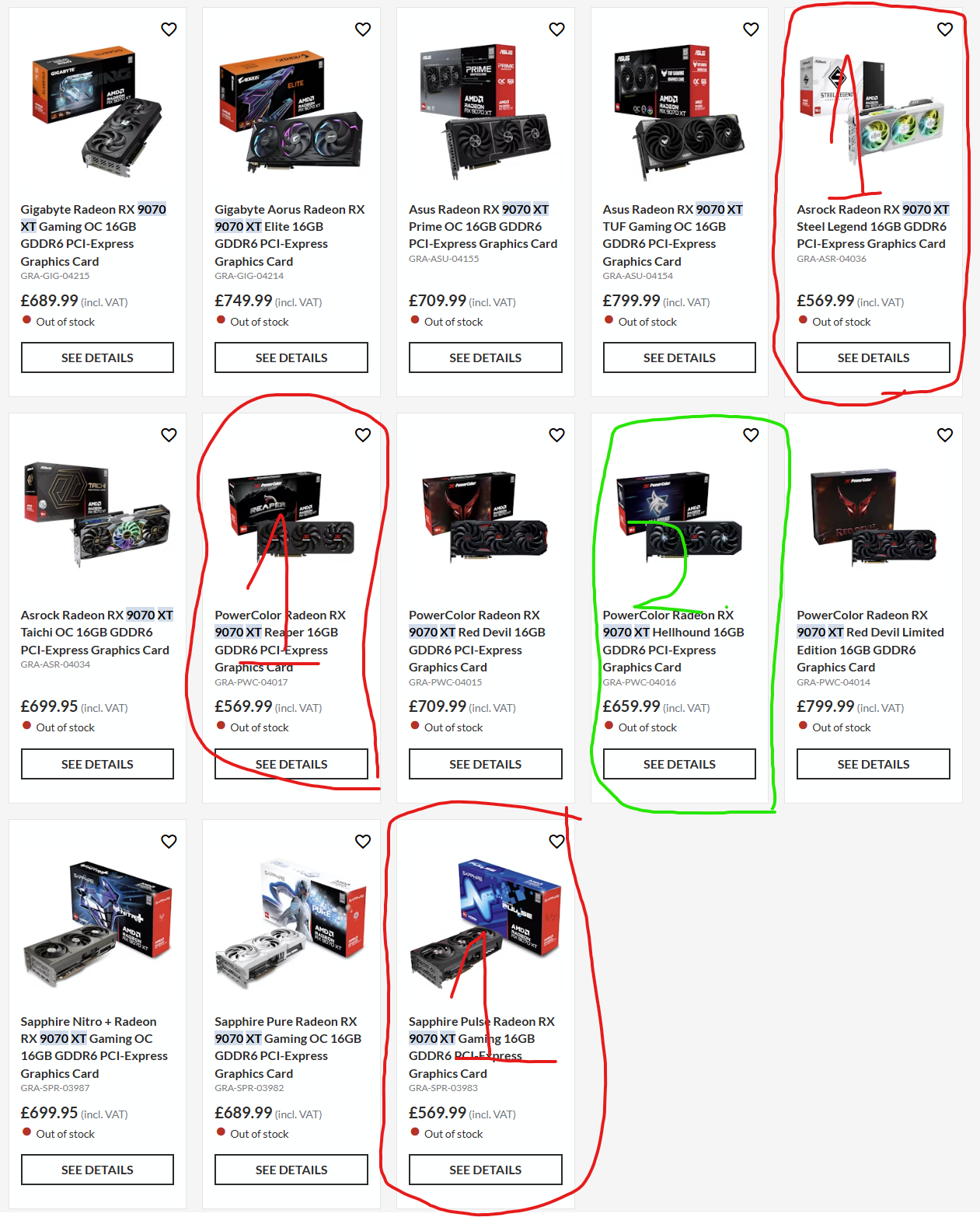
Task: See details for Asrock Steel Legend £569.99
Action: [x=874, y=357]
